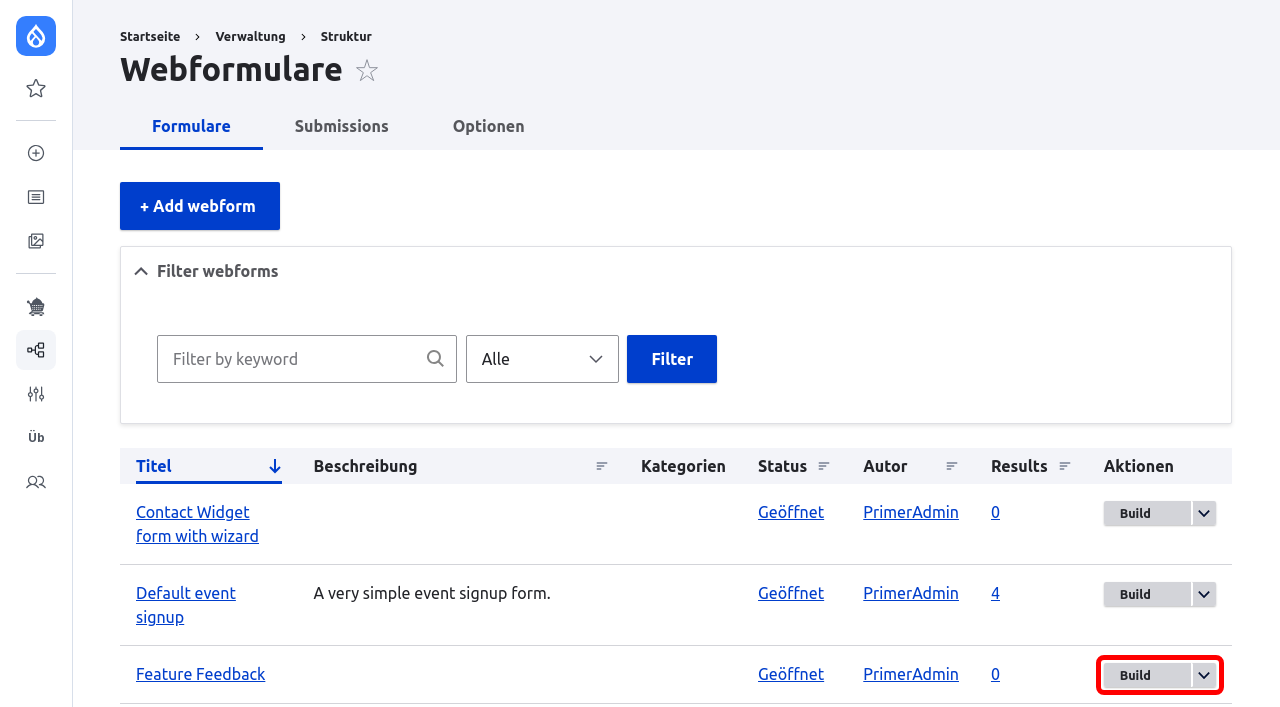
Task: Sort by Results column icon
Action: [1065, 466]
